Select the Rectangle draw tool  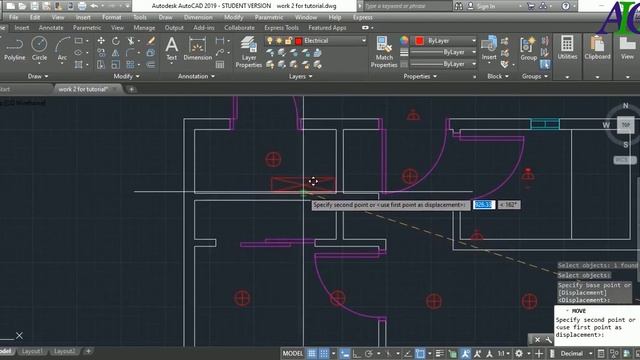(x=79, y=41)
